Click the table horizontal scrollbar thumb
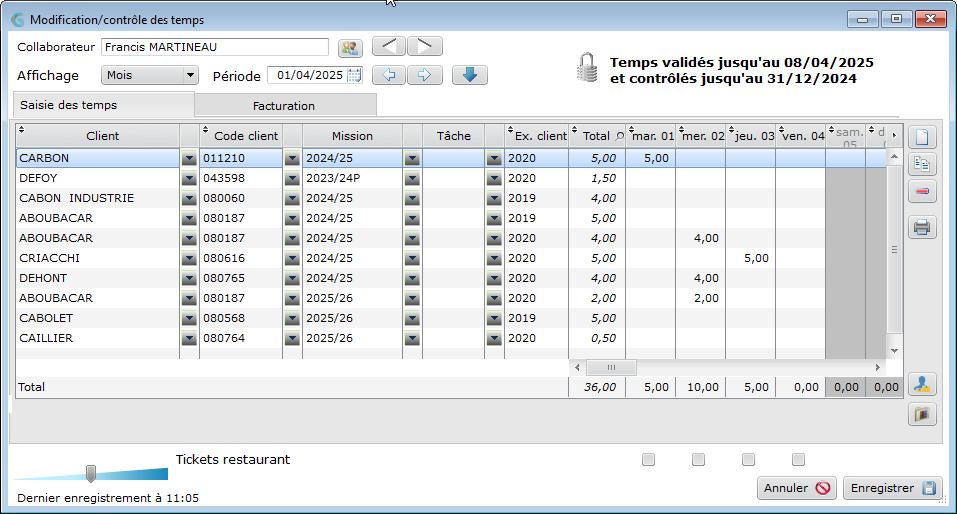This screenshot has height=514, width=957. coord(611,367)
